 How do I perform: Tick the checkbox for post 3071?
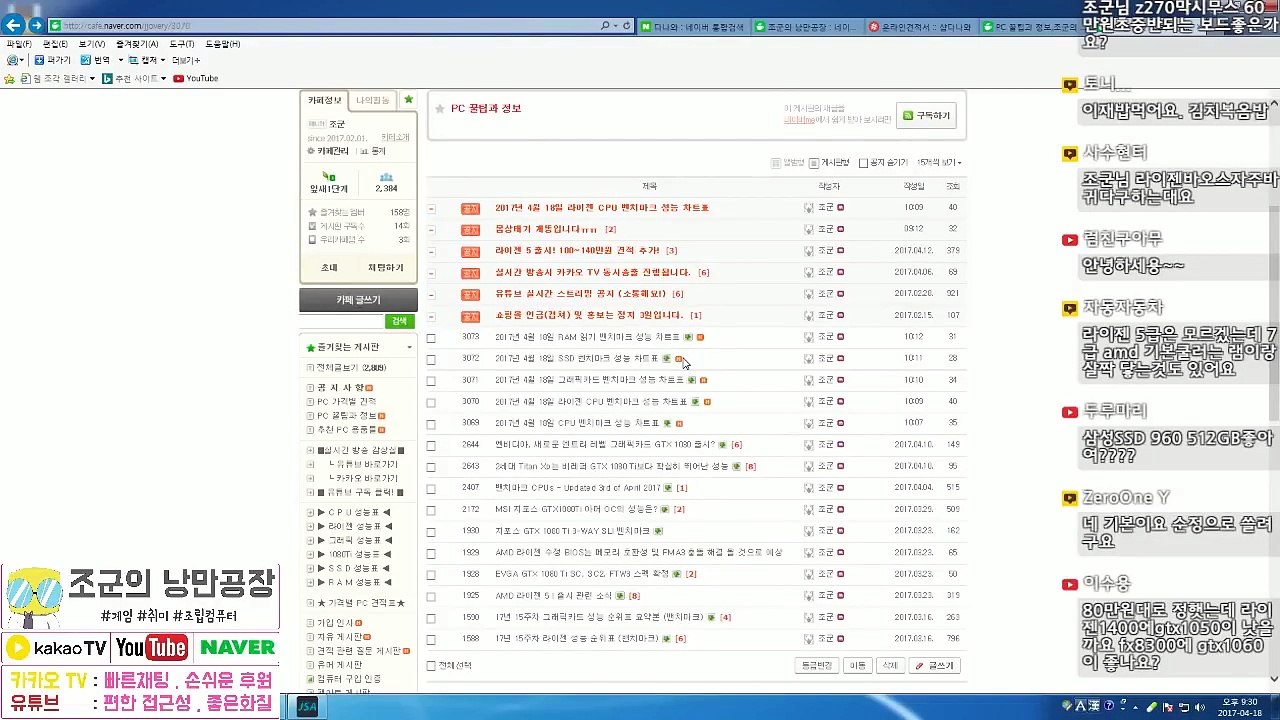coord(431,381)
